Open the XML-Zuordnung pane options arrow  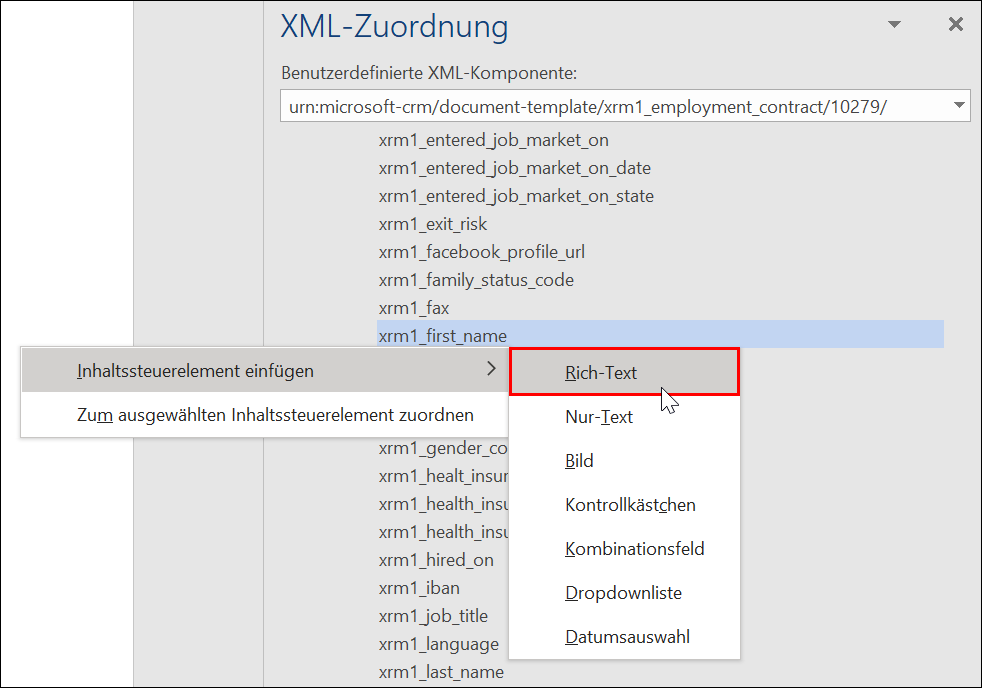coord(894,25)
